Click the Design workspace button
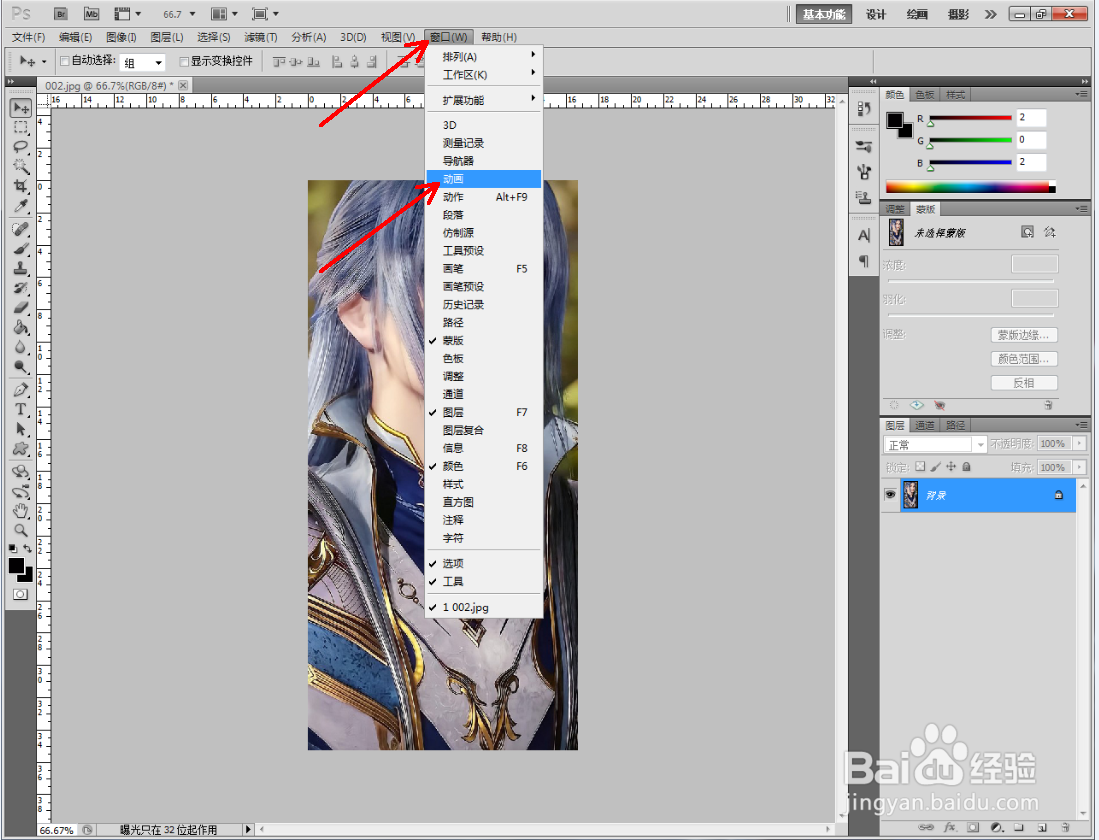This screenshot has width=1099, height=840. (875, 15)
